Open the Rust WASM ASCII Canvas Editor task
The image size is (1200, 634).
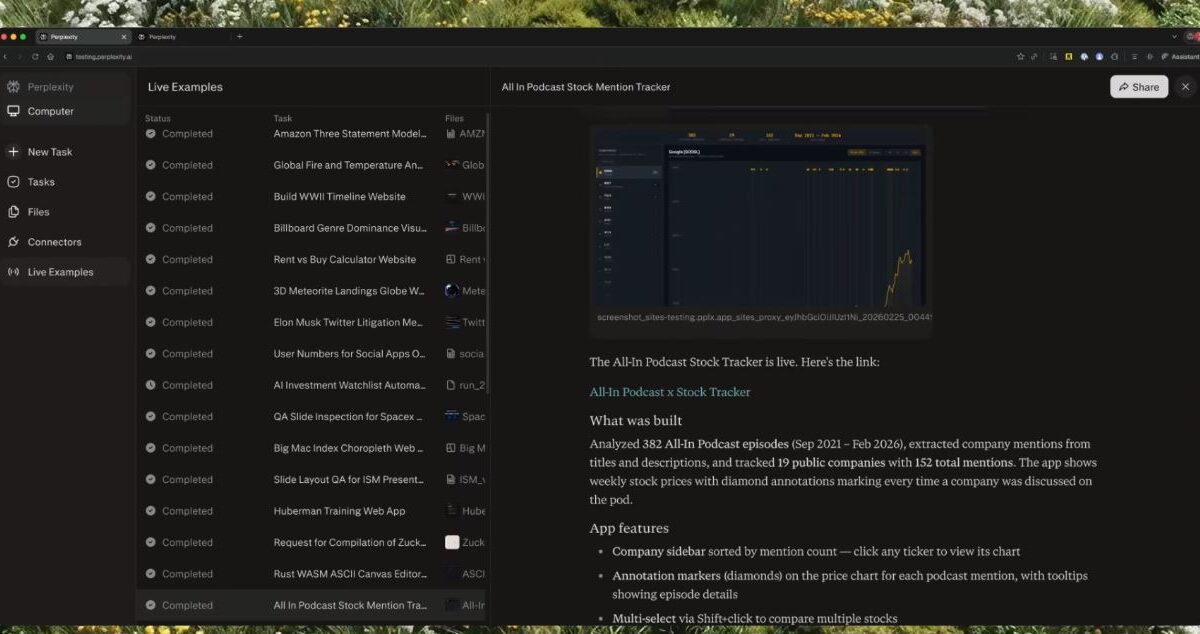coord(350,574)
